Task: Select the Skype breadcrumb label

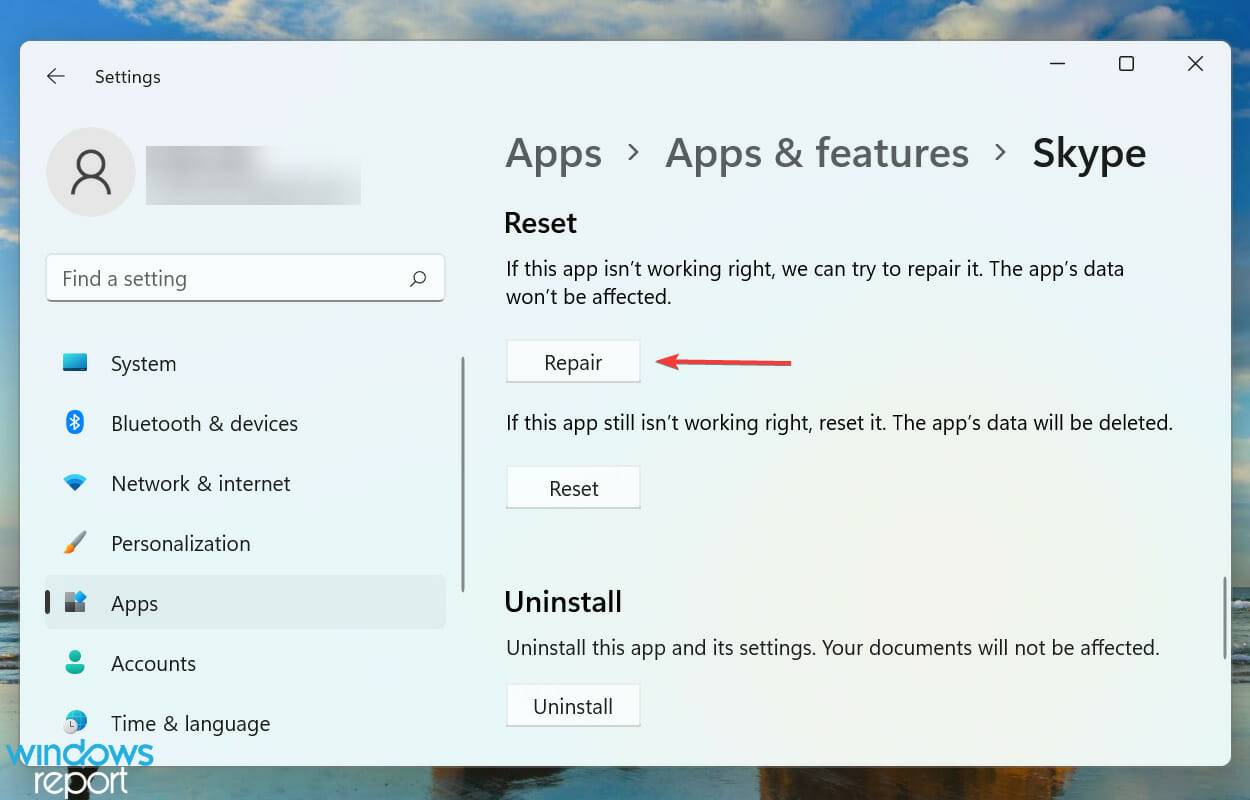Action: pos(1089,153)
